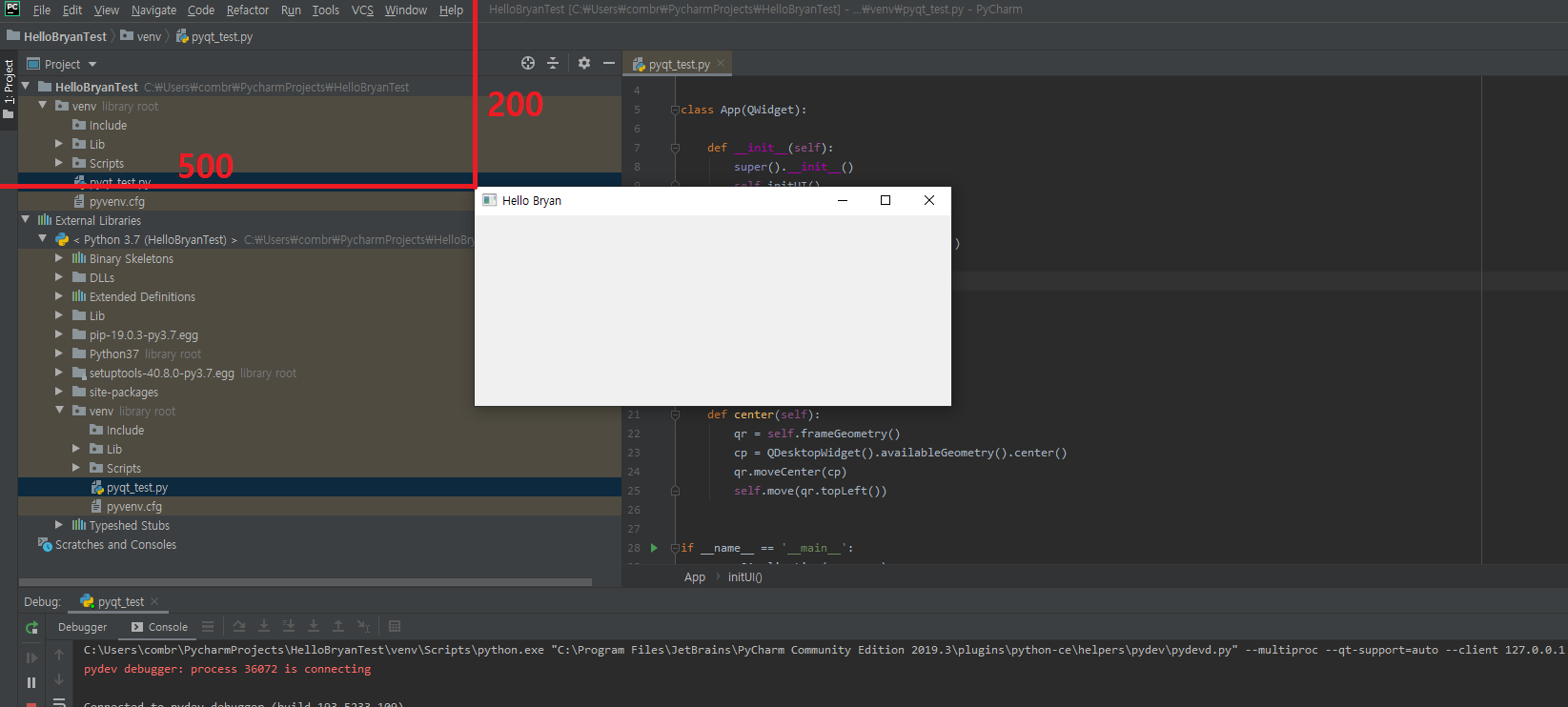Select the highlighted pyqt_test.py tree row

pyautogui.click(x=319, y=487)
